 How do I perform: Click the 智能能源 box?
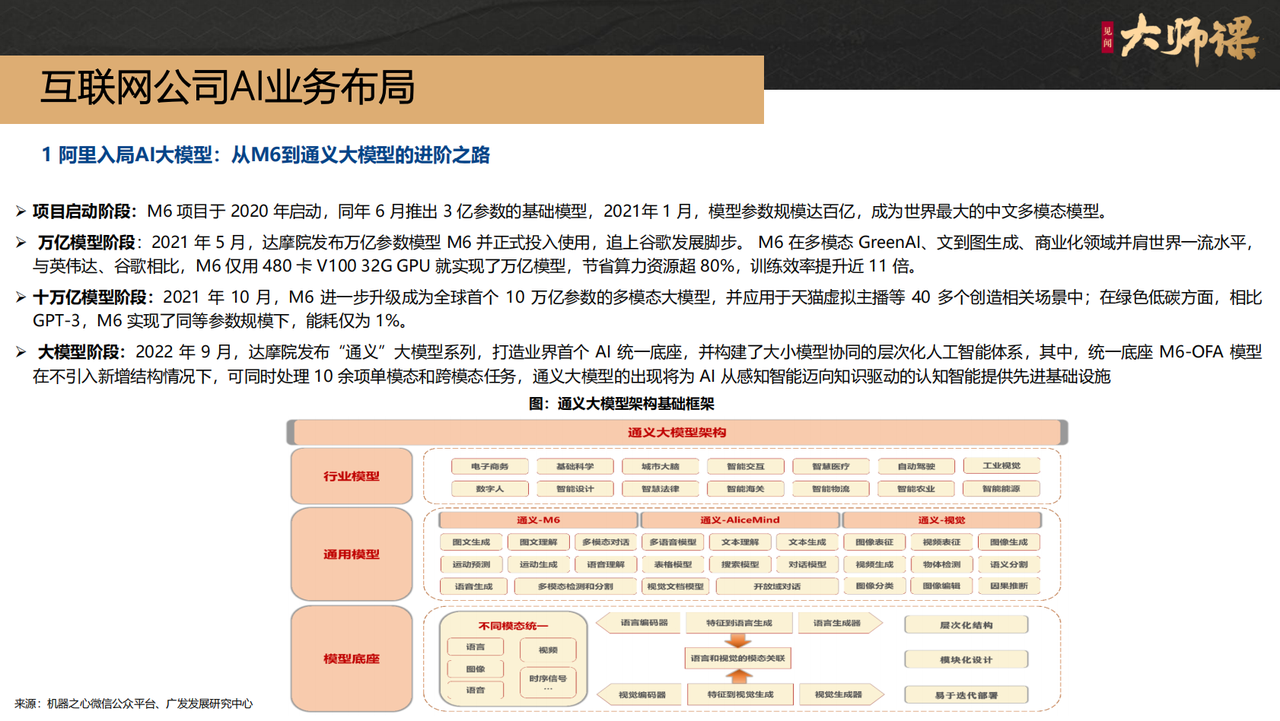click(1001, 489)
